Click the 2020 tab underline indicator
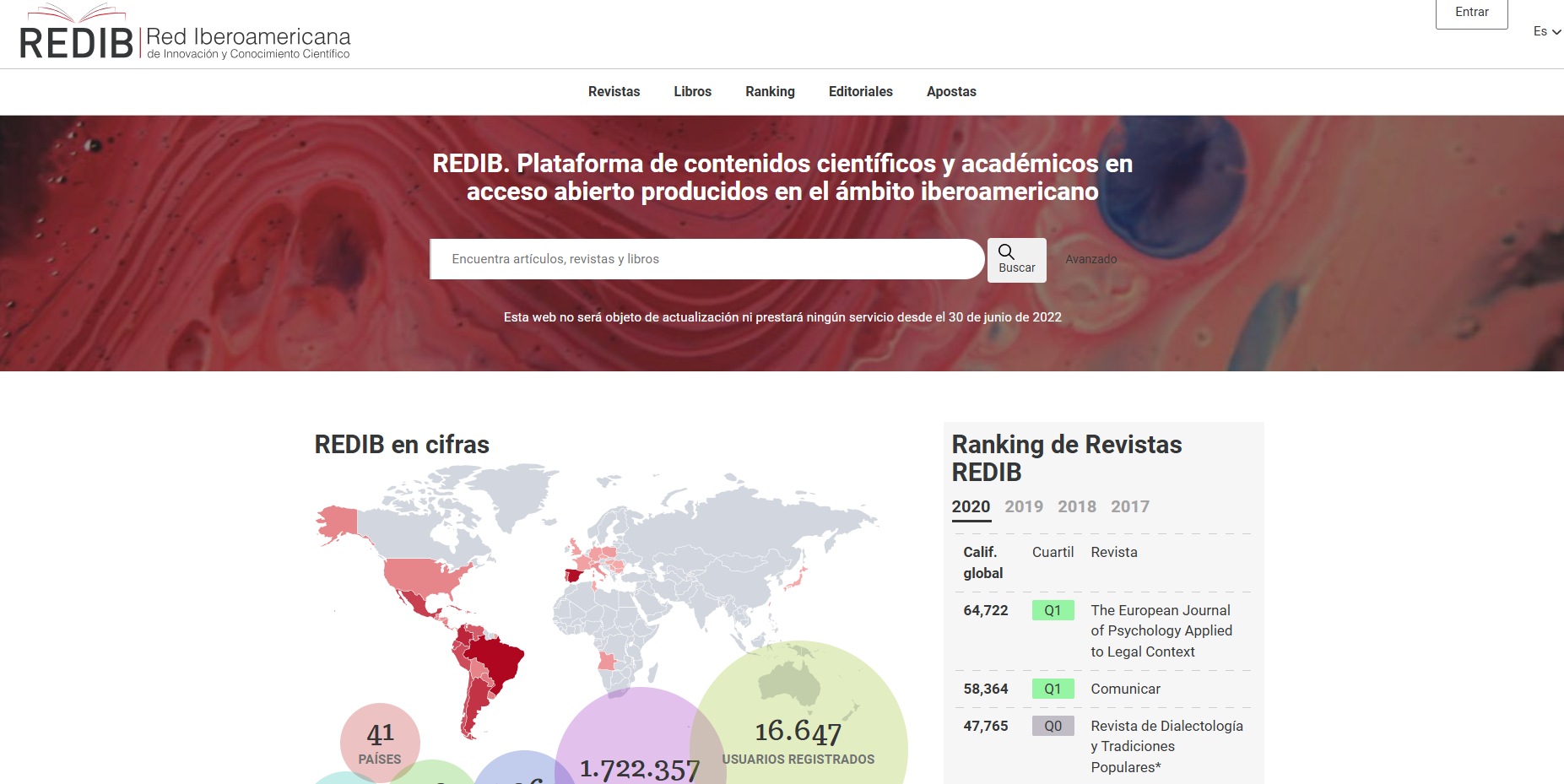 971,519
